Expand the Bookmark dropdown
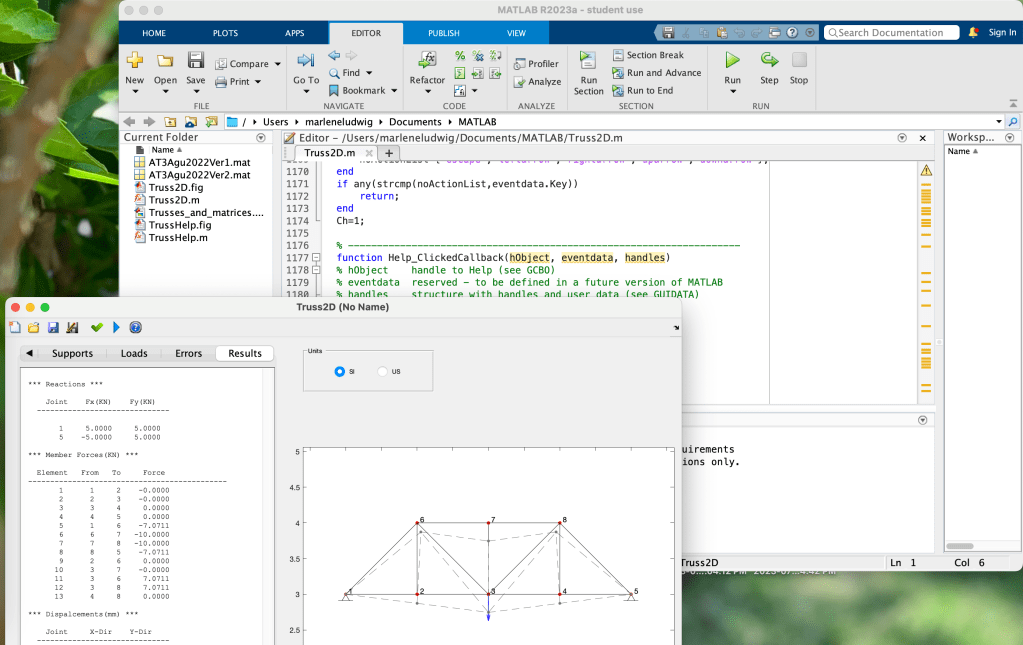This screenshot has height=645, width=1023. click(393, 91)
